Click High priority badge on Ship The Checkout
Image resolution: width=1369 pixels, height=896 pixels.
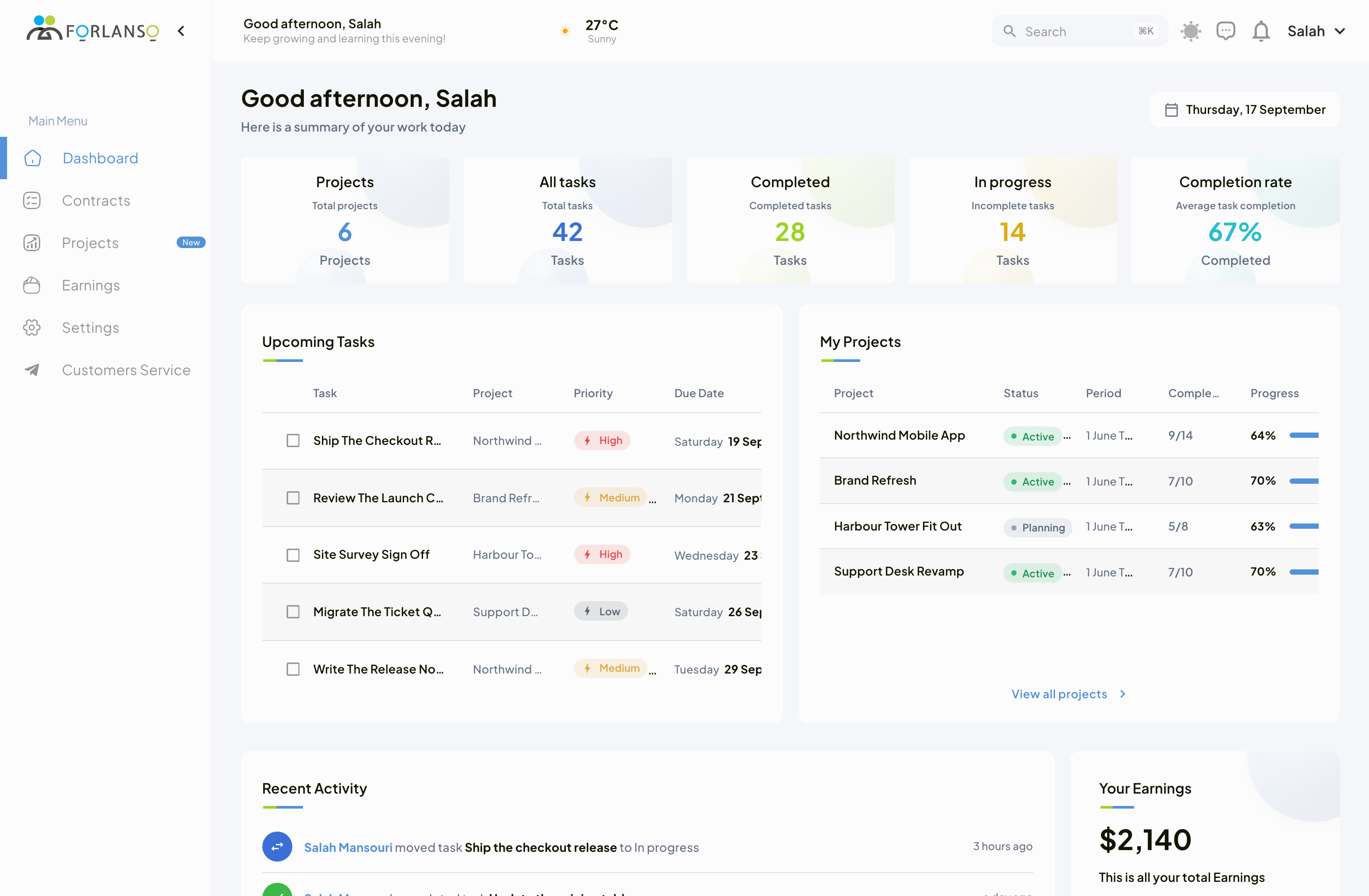[x=602, y=440]
